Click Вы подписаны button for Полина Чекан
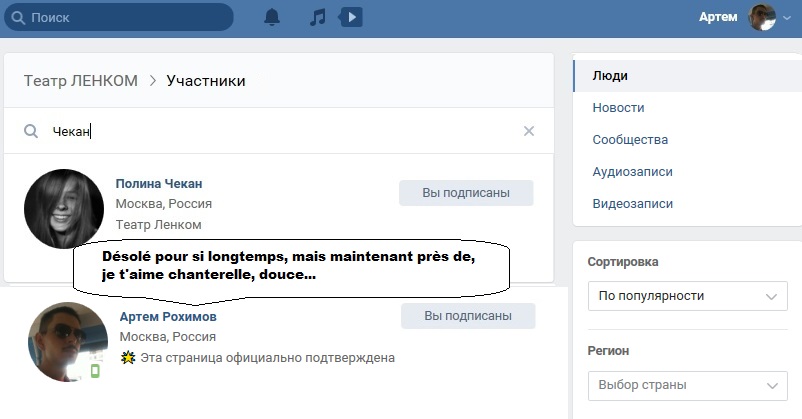The height and width of the screenshot is (419, 802). [466, 193]
